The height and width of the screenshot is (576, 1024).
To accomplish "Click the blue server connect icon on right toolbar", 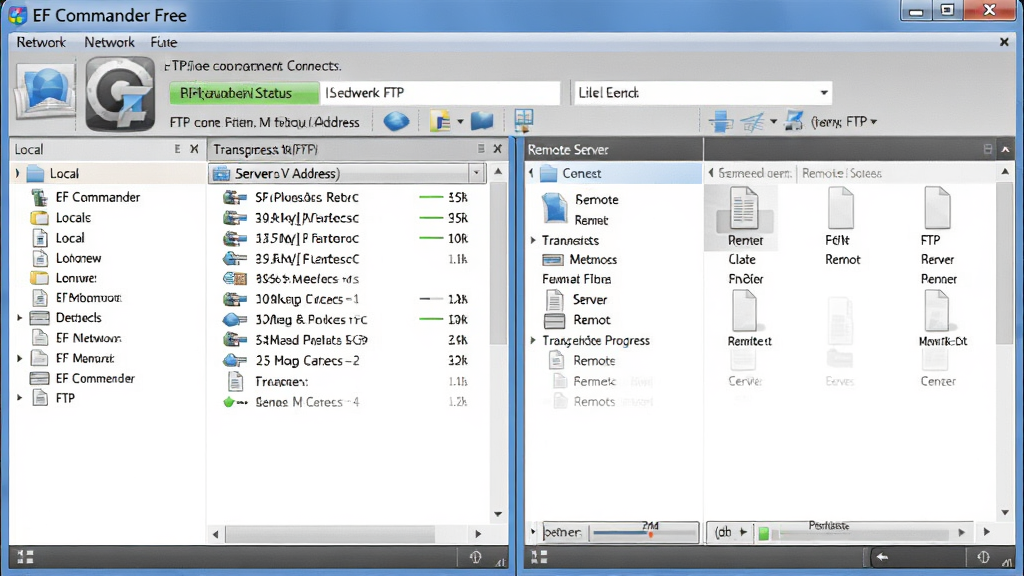I will [x=720, y=121].
